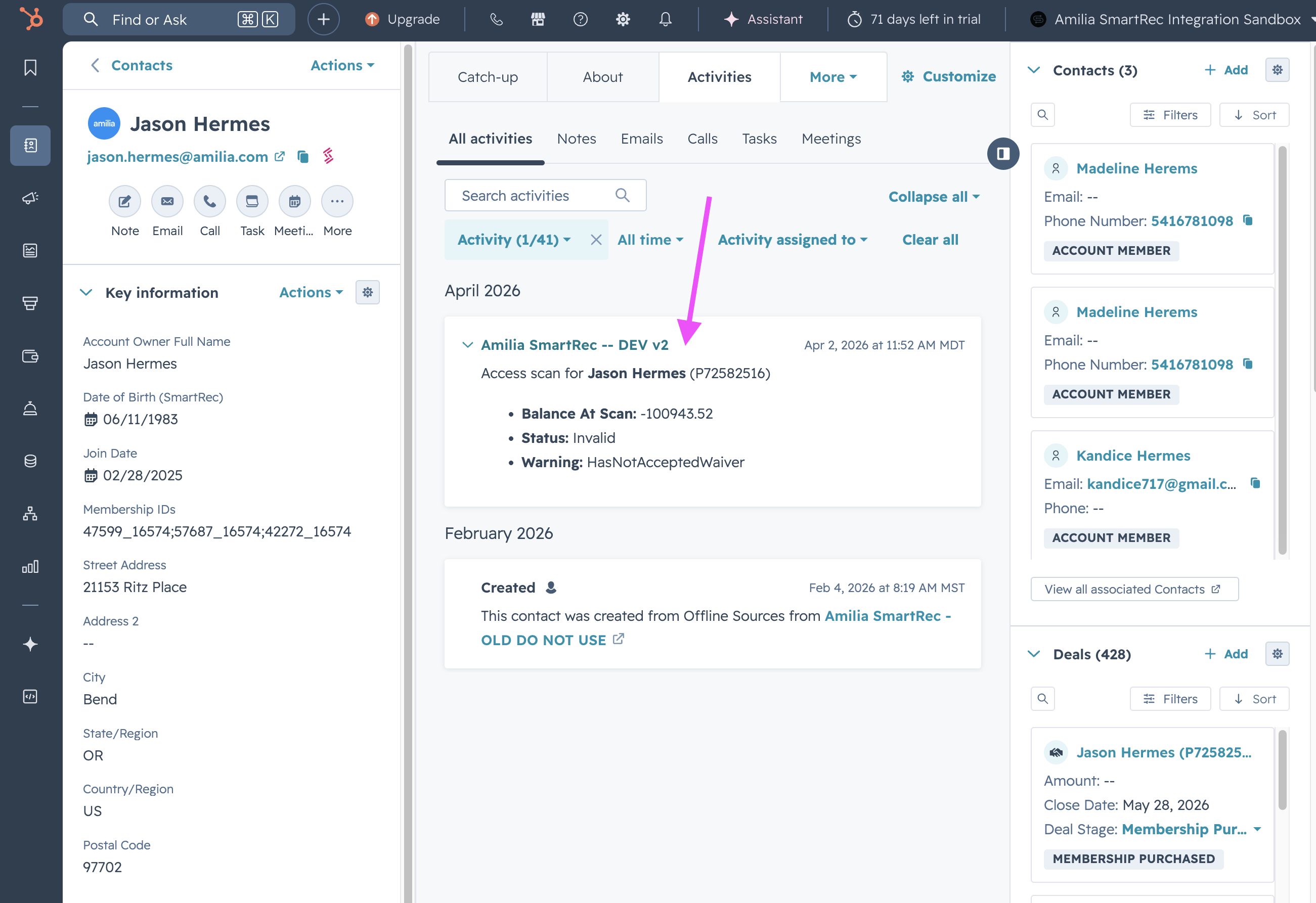Show the Tasks activity tab
1316x903 pixels.
coord(759,139)
